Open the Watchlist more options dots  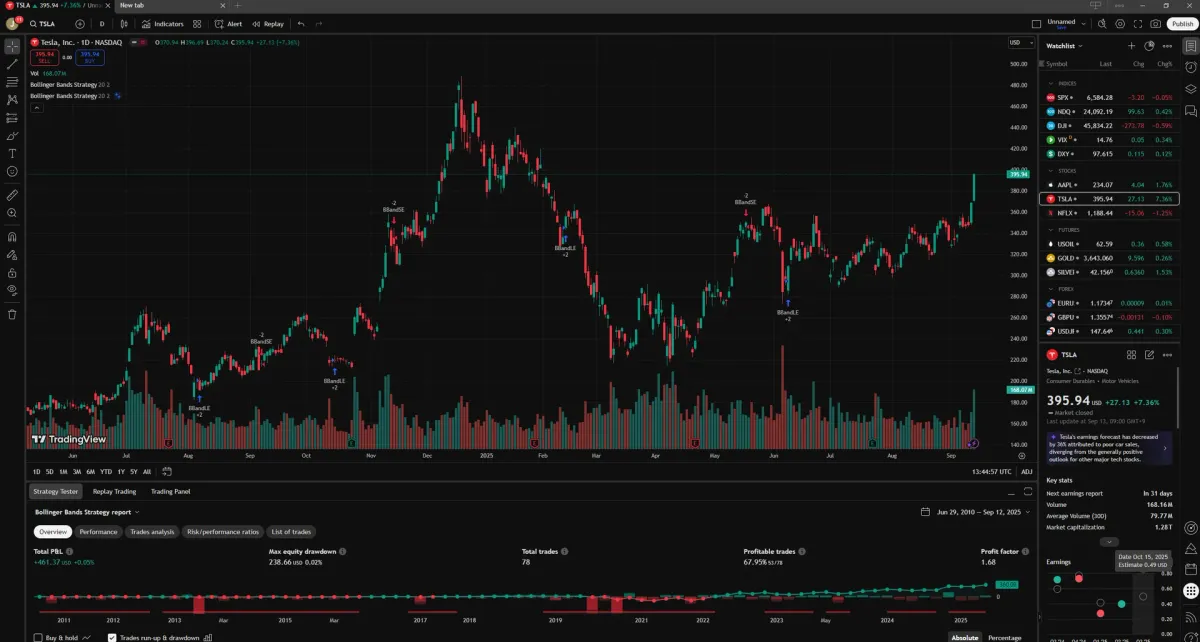coord(1168,46)
